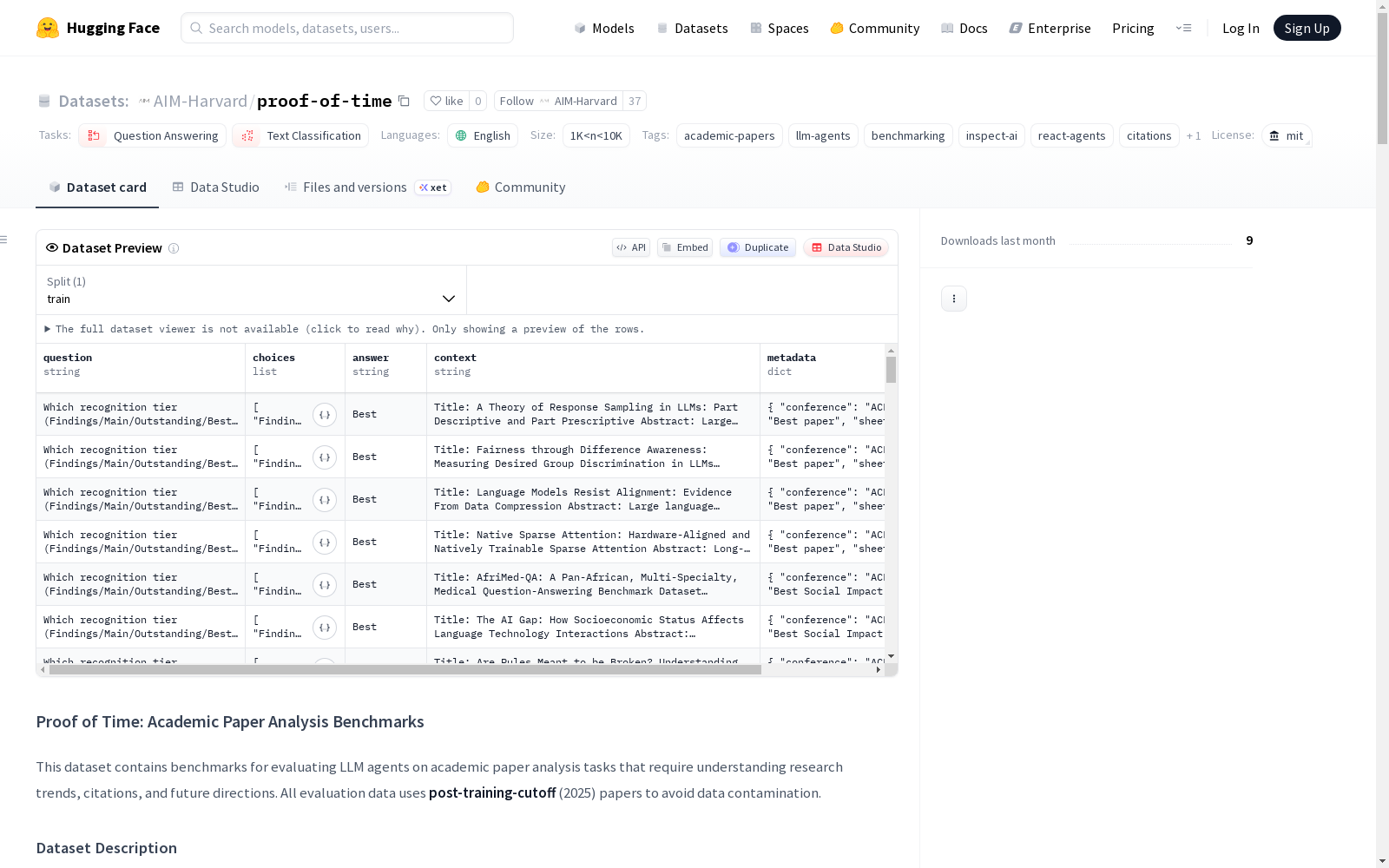The image size is (1389, 868).
Task: Click the Hugging Face logo icon
Action: [48, 28]
